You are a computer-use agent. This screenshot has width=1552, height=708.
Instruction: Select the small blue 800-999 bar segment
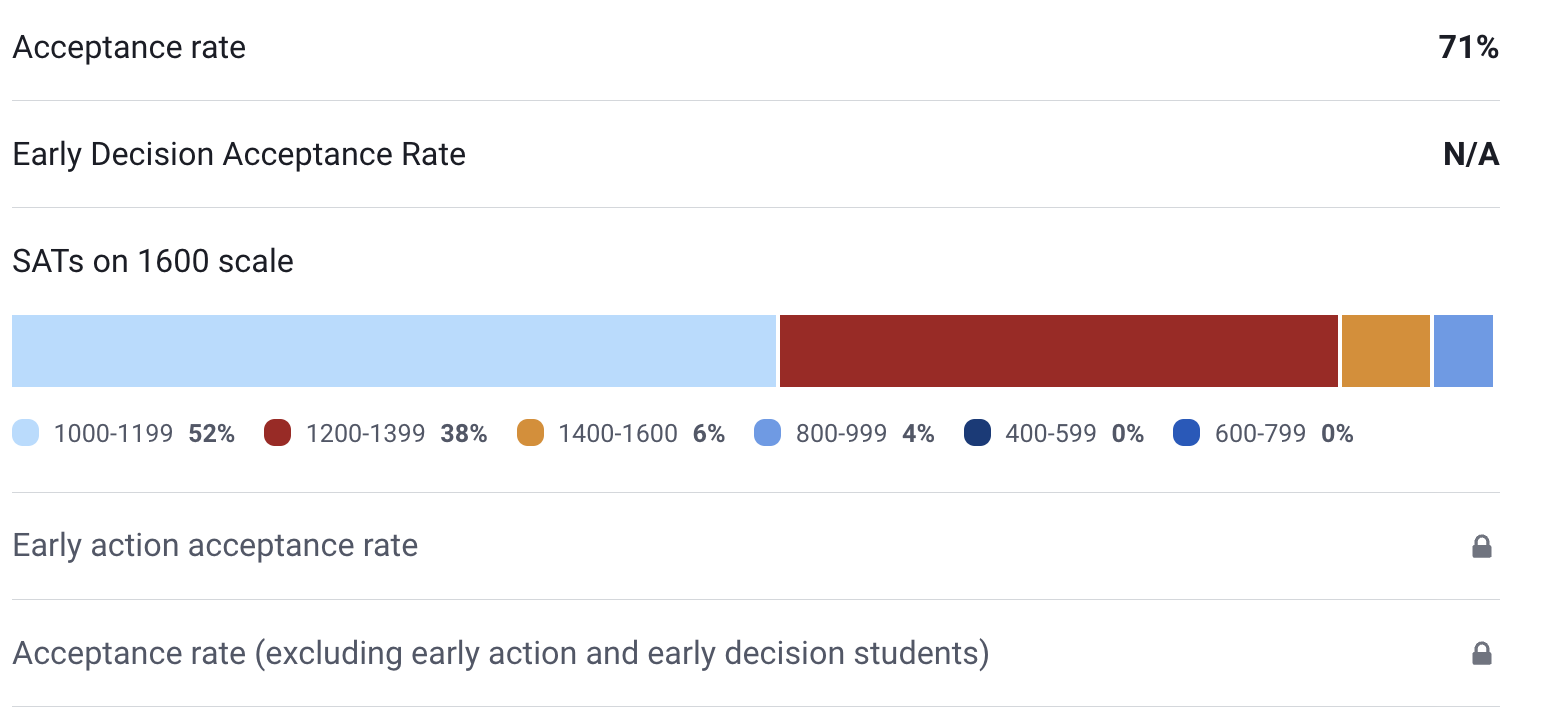tap(1463, 351)
